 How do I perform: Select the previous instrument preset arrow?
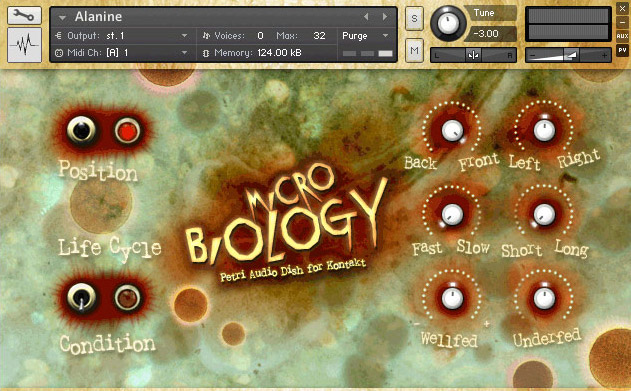366,16
